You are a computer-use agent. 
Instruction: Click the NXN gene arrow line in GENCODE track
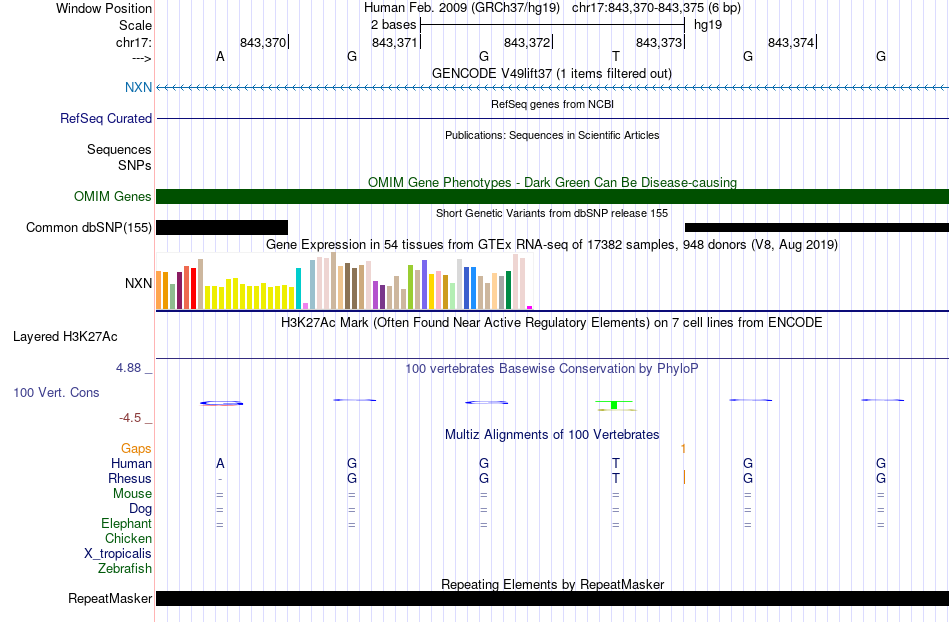click(x=553, y=88)
